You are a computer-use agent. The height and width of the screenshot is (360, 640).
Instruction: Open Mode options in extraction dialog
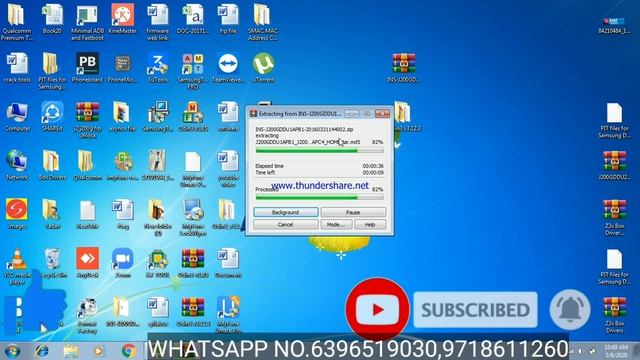click(x=336, y=224)
